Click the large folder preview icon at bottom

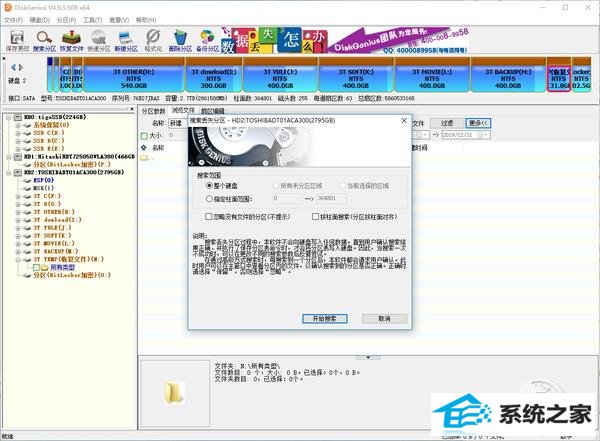coord(175,393)
